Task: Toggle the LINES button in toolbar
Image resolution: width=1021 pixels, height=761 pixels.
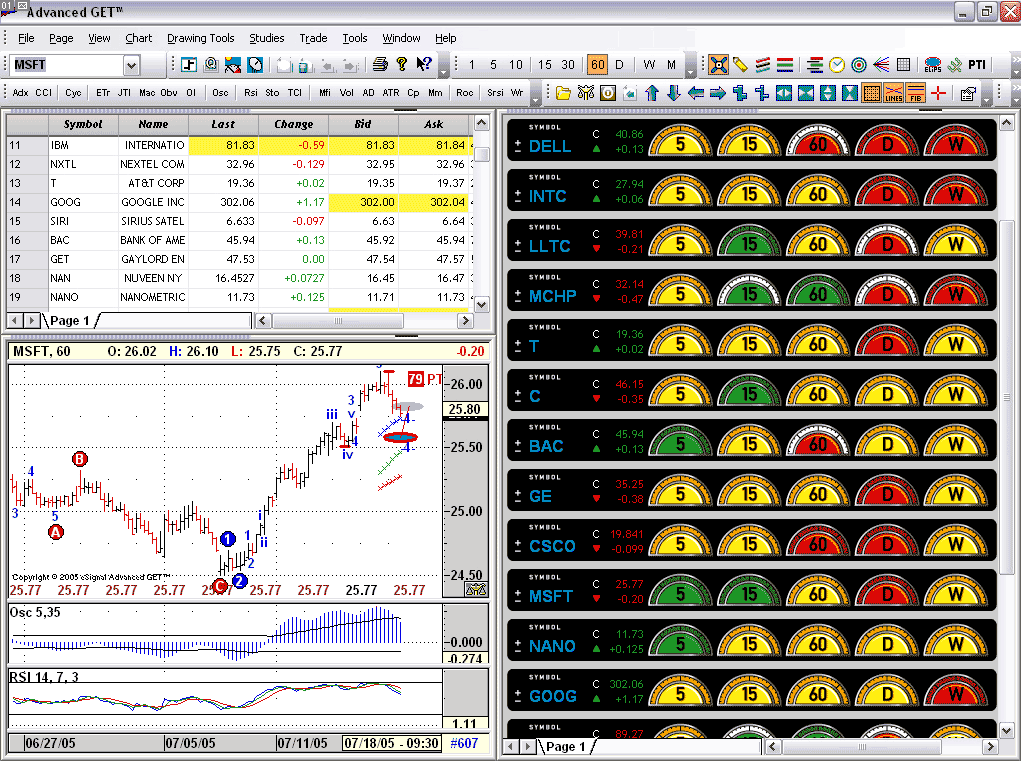Action: (x=893, y=93)
